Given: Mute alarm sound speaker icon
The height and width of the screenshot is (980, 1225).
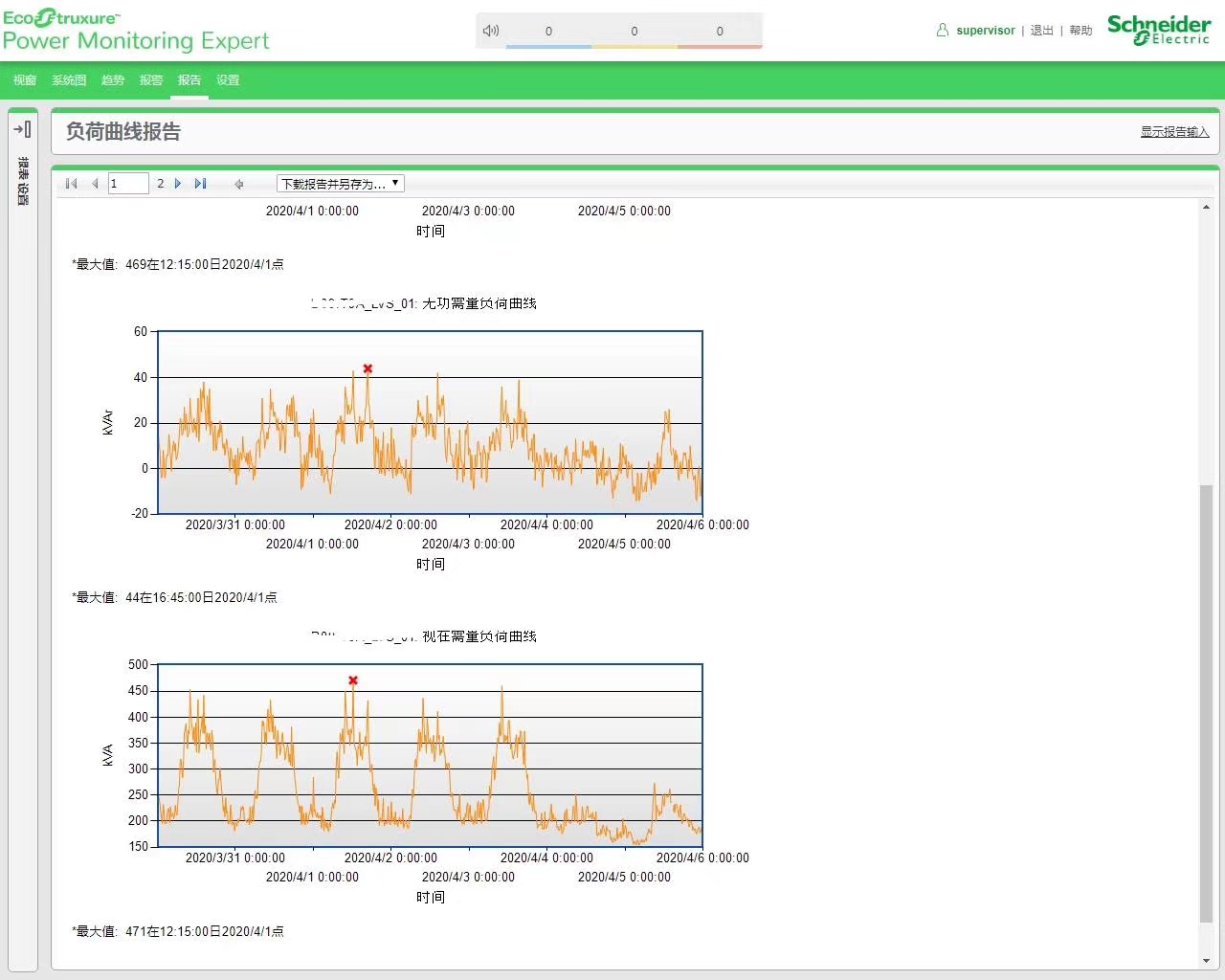Looking at the screenshot, I should point(491,31).
